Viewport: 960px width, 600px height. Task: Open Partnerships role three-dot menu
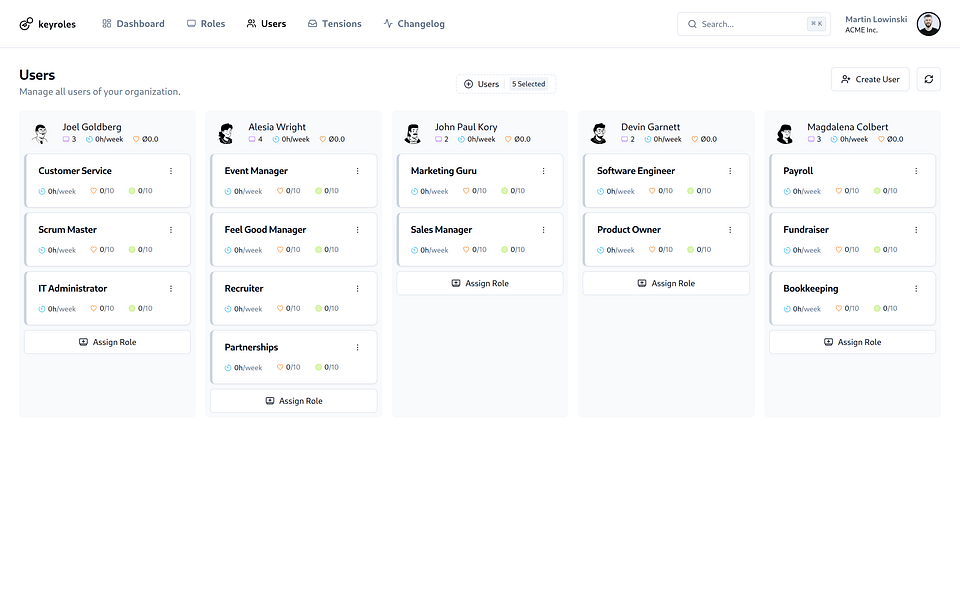pos(358,347)
